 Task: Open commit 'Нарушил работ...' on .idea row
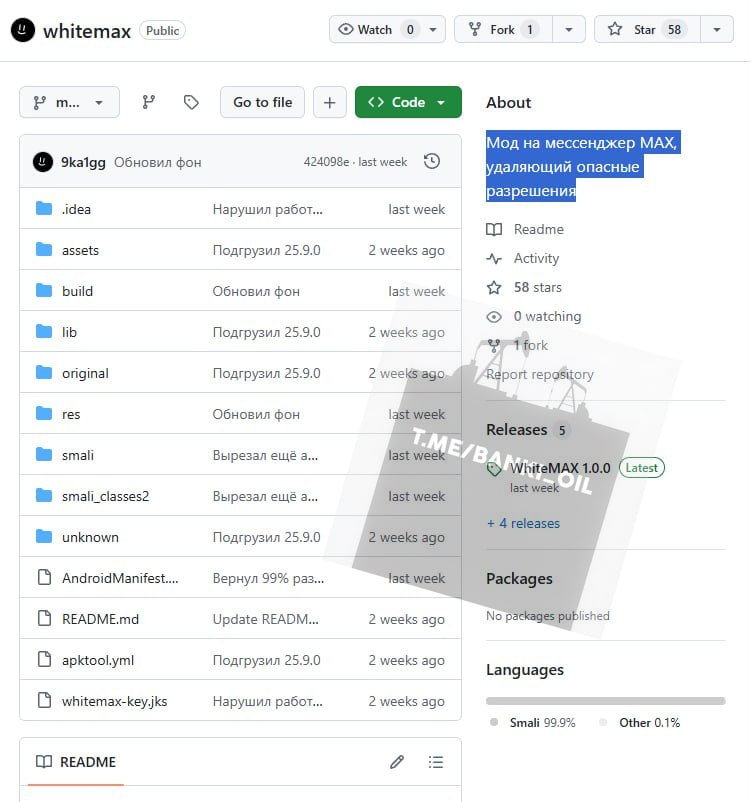click(x=268, y=209)
